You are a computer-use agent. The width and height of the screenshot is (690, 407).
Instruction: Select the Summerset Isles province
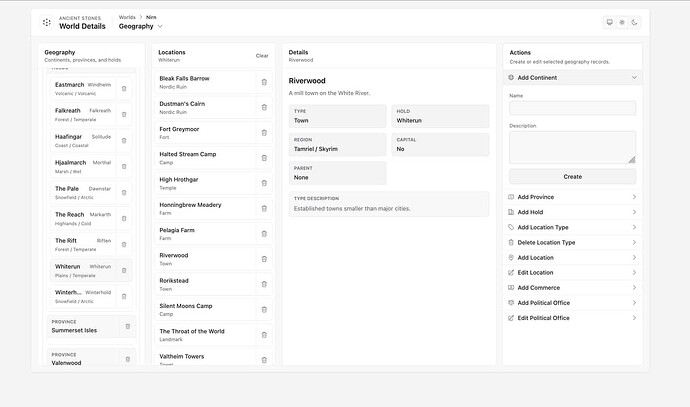coord(83,326)
